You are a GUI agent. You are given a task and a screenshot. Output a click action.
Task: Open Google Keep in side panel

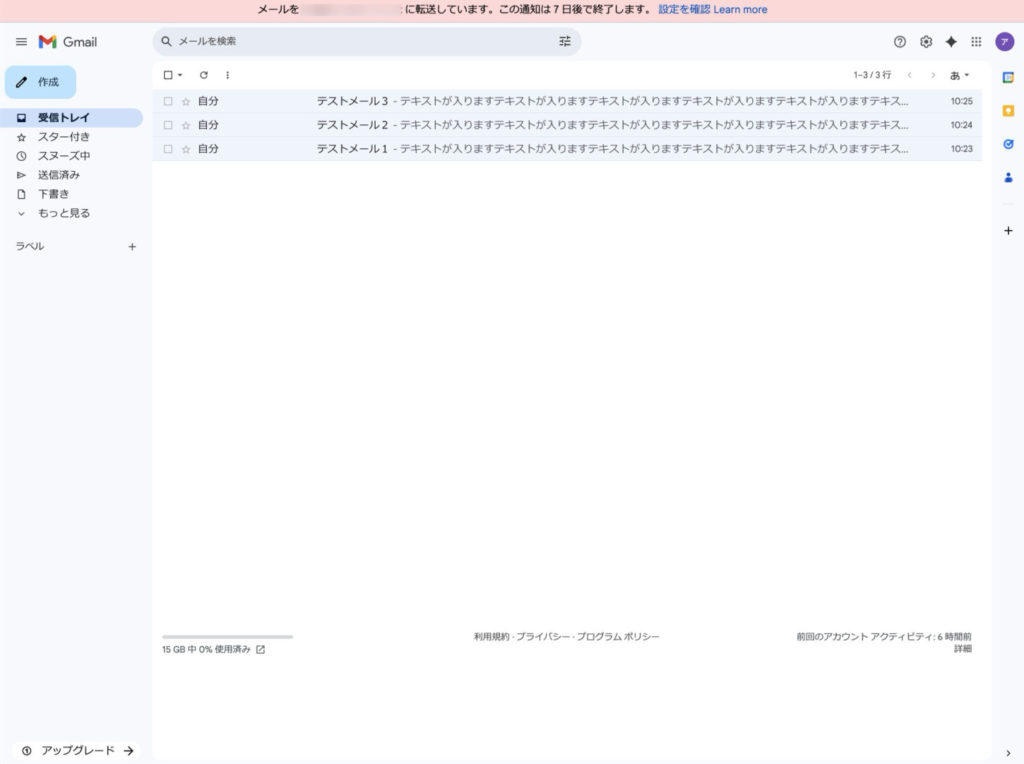1008,111
